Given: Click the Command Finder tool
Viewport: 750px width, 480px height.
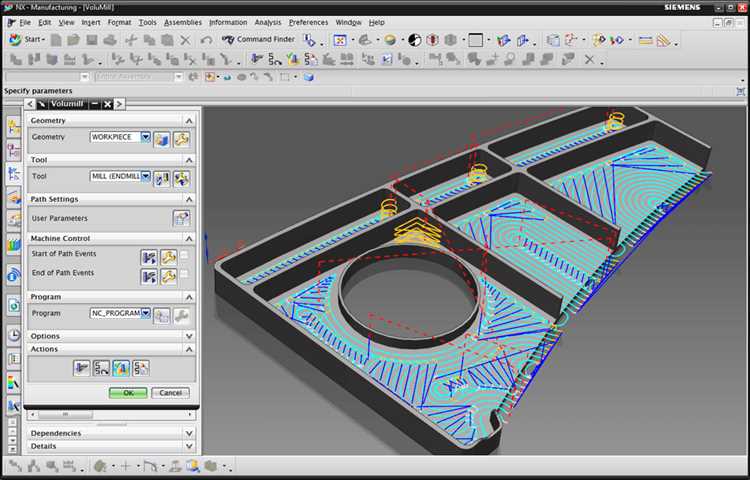Looking at the screenshot, I should click(x=257, y=40).
